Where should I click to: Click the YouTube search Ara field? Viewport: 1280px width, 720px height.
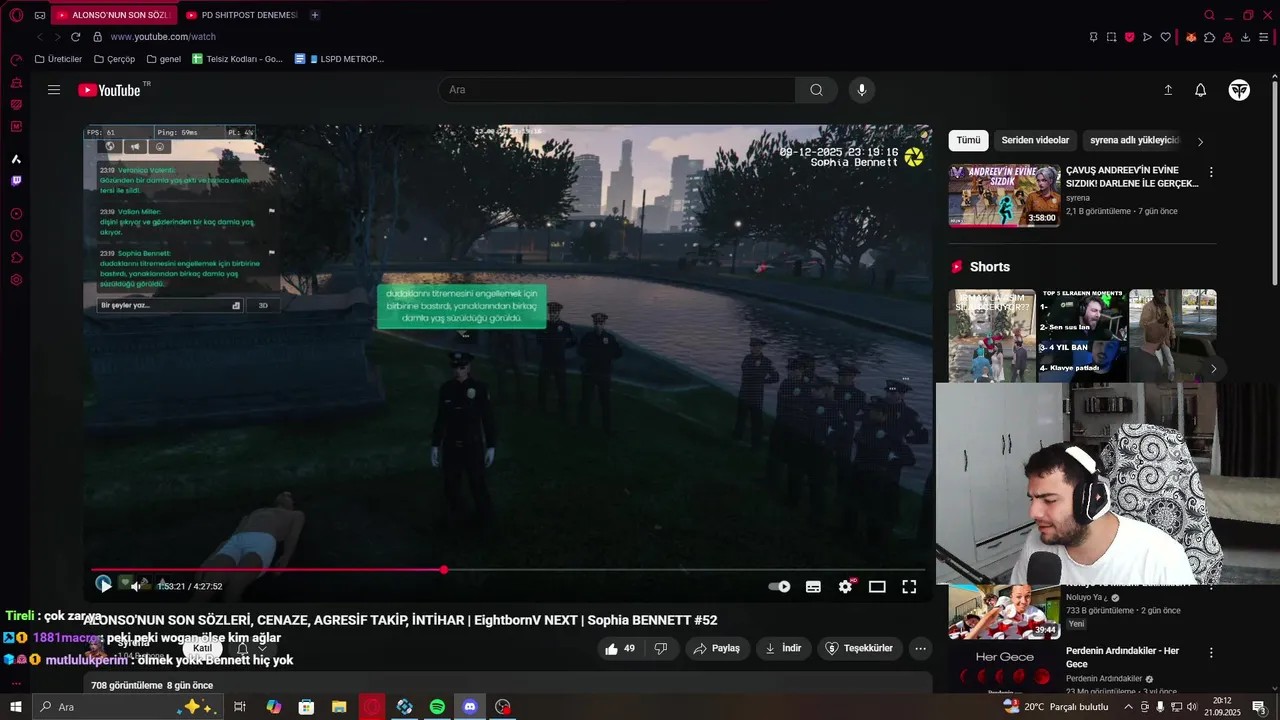click(x=617, y=90)
